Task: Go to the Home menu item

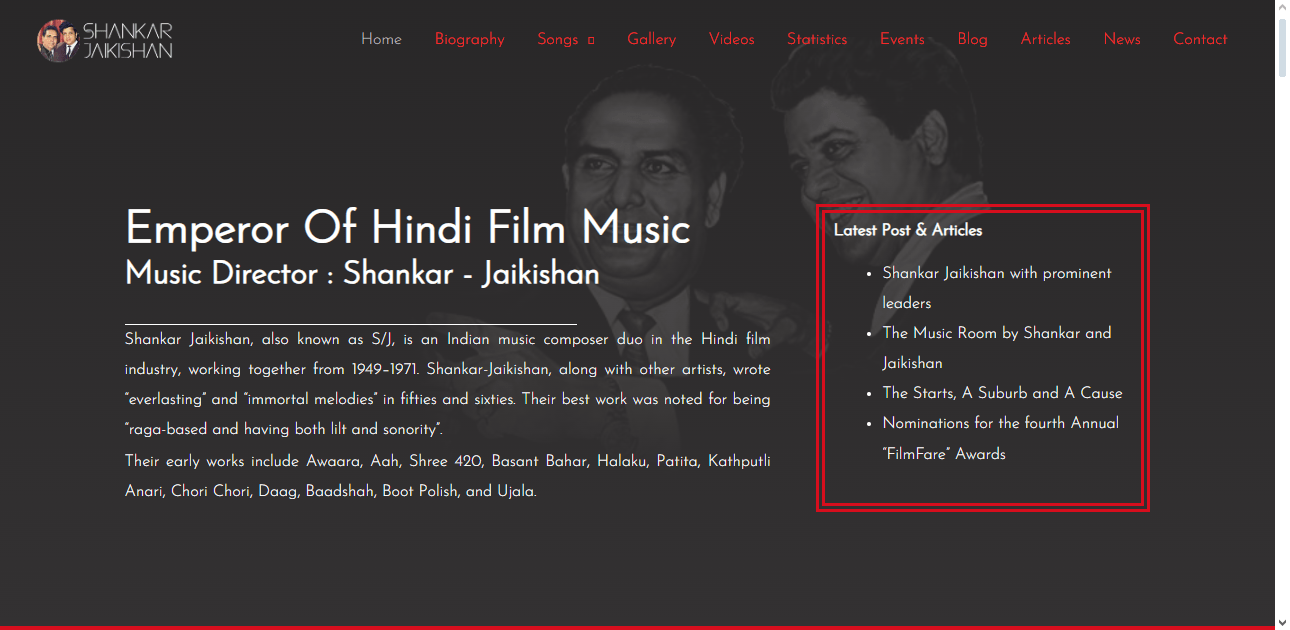Action: [x=381, y=39]
